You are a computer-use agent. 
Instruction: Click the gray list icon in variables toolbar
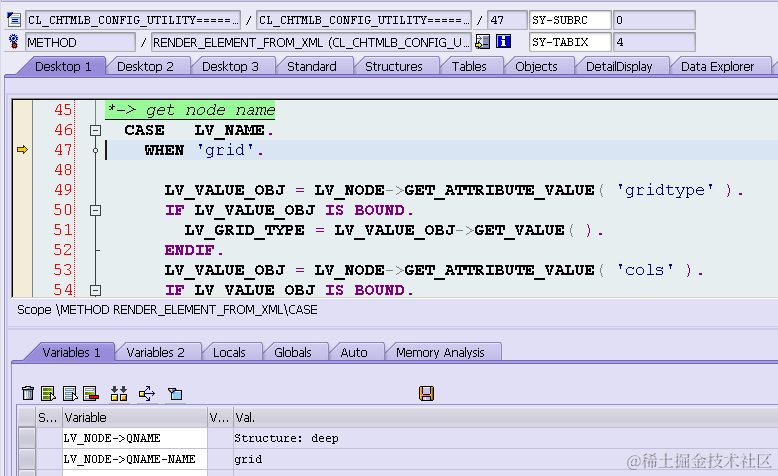point(70,394)
